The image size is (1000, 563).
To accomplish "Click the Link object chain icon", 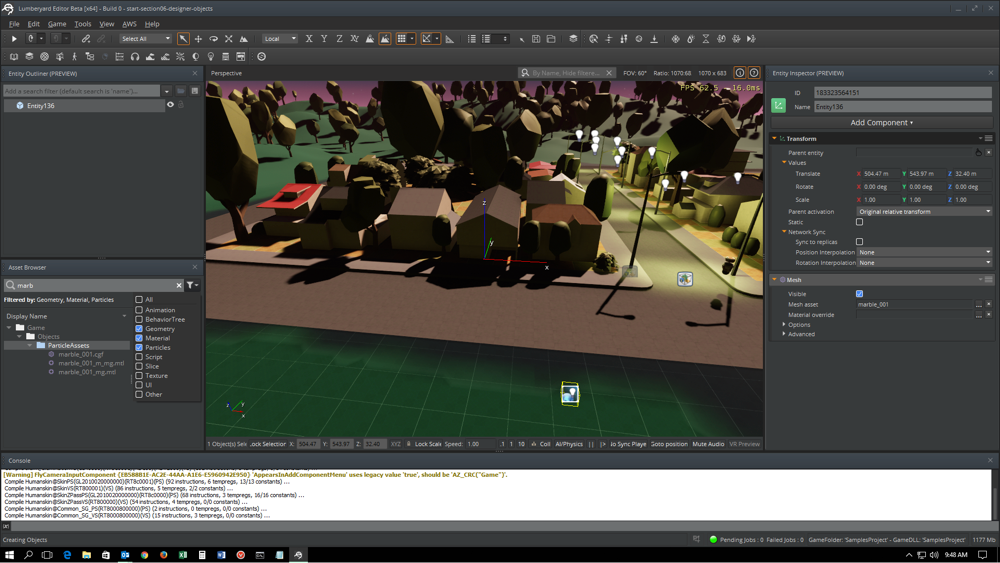I will point(85,39).
